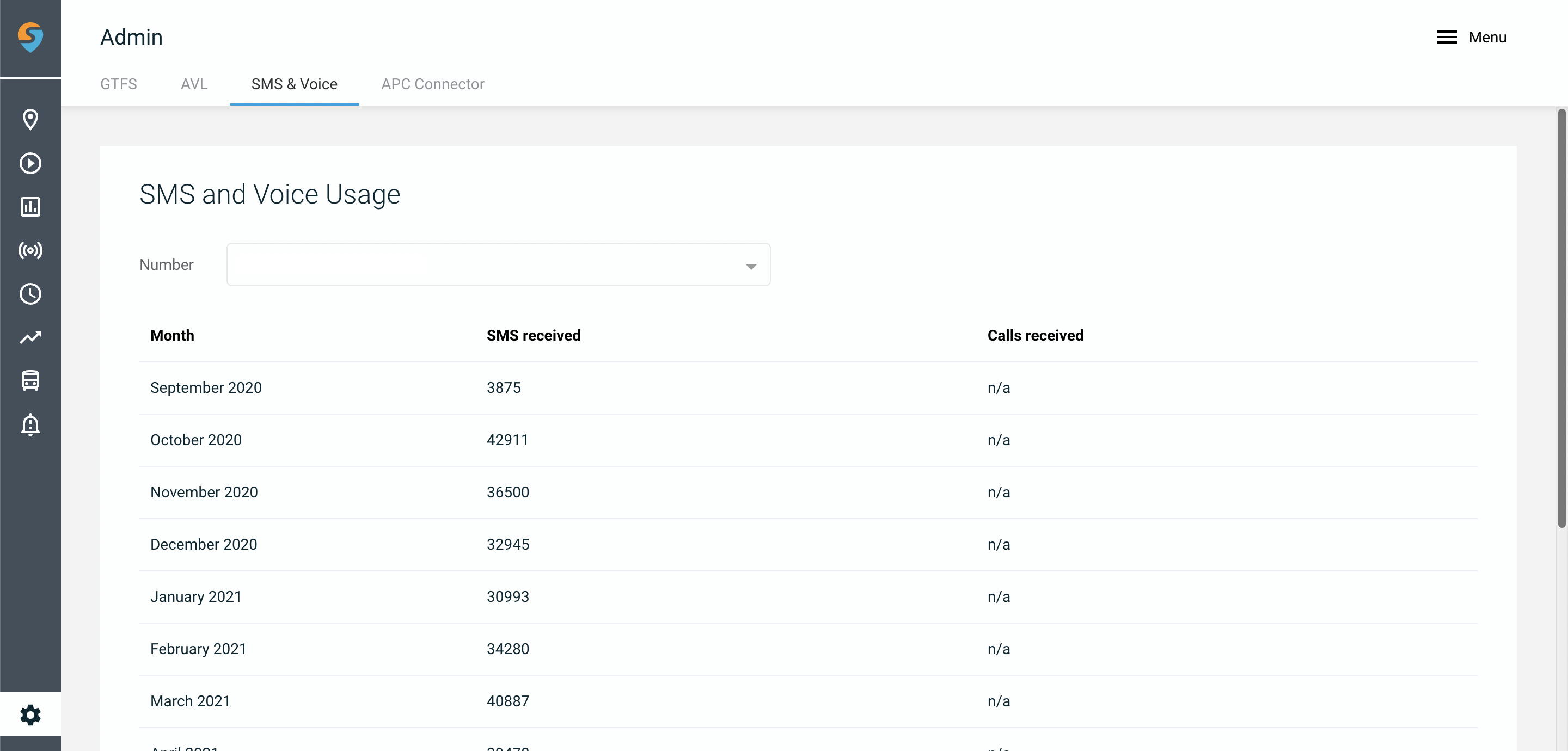
Task: Click n/a calls value for December 2020
Action: 999,544
